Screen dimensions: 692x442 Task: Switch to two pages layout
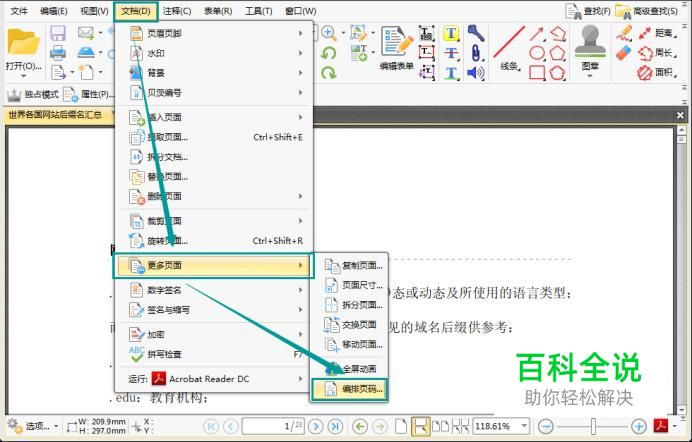(x=440, y=426)
